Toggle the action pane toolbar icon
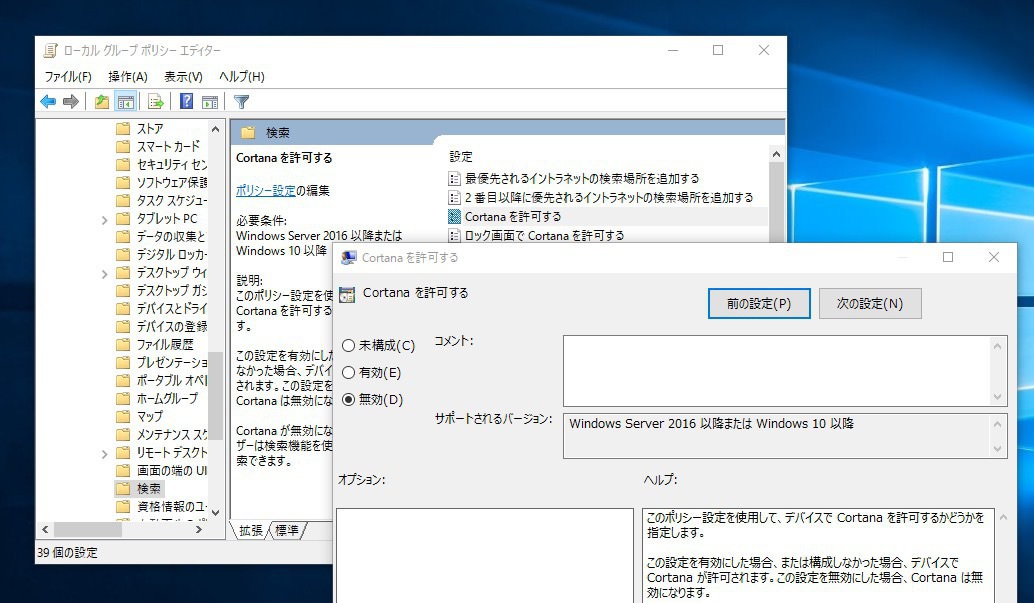Viewport: 1034px width, 603px height. point(210,102)
